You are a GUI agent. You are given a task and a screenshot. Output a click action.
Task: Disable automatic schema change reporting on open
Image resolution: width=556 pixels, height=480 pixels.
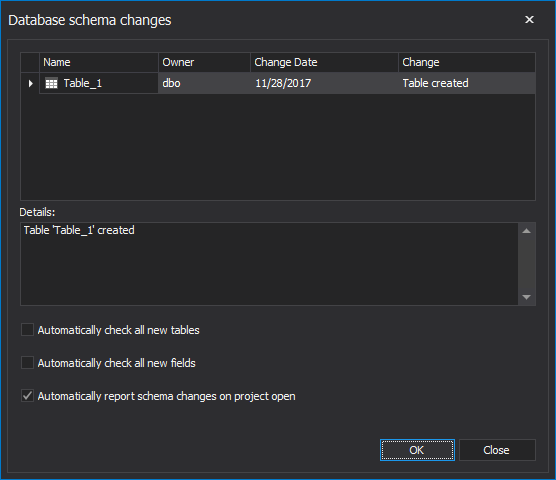tap(27, 396)
